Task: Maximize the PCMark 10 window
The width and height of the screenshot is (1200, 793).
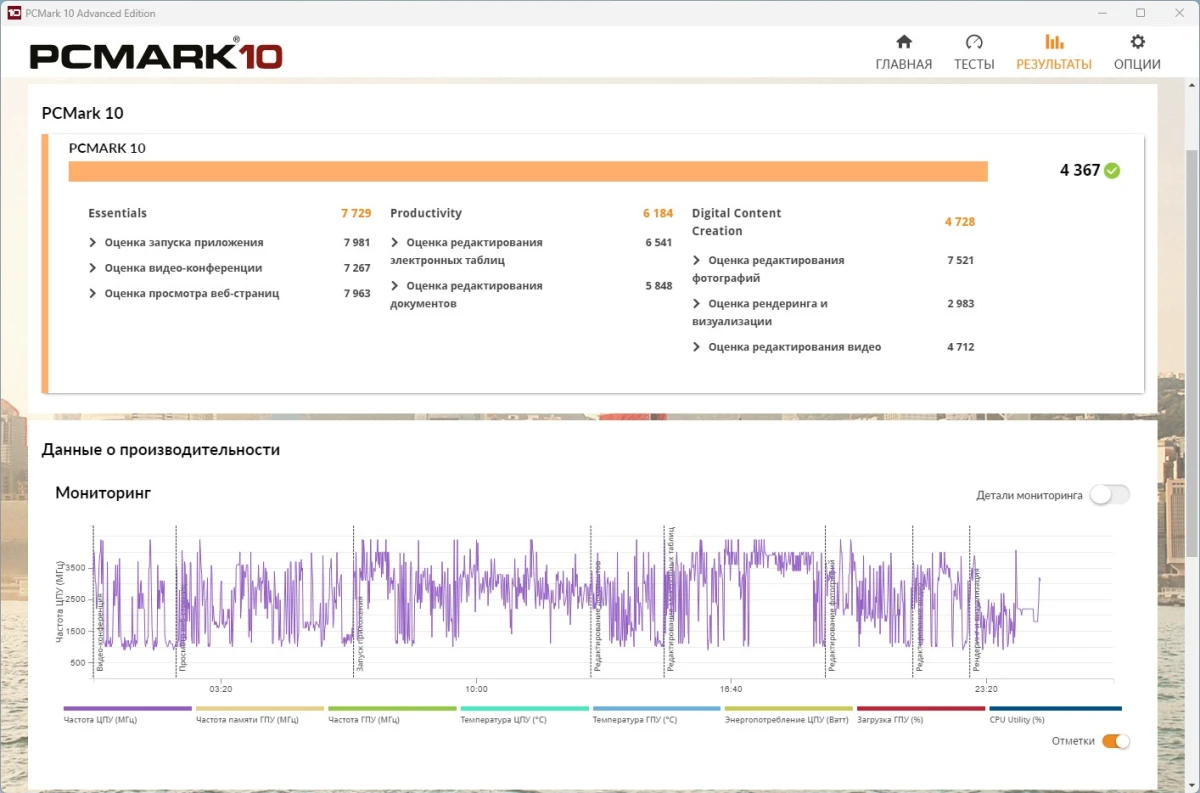Action: pyautogui.click(x=1140, y=13)
